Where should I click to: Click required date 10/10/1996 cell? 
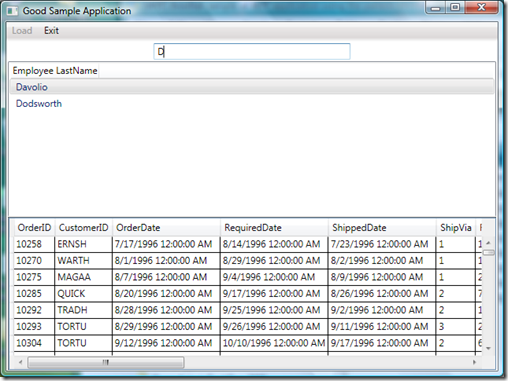tap(274, 343)
